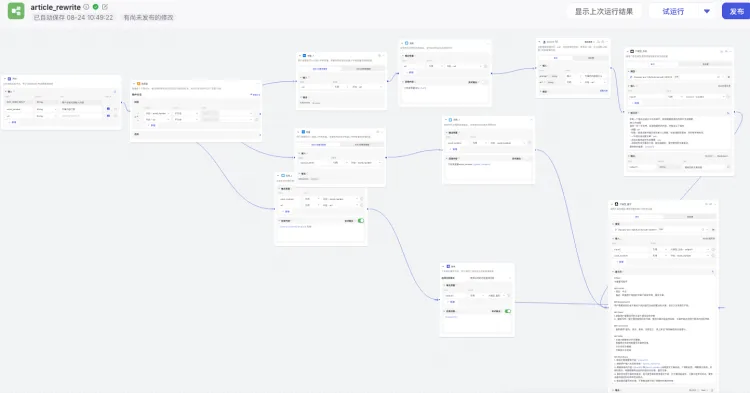Open send_content row value dropdown in lower LLM
The height and width of the screenshot is (393, 750).
(x=689, y=256)
